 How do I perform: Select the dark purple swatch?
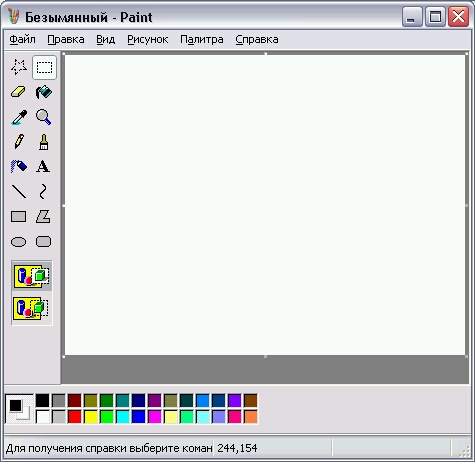(x=155, y=401)
